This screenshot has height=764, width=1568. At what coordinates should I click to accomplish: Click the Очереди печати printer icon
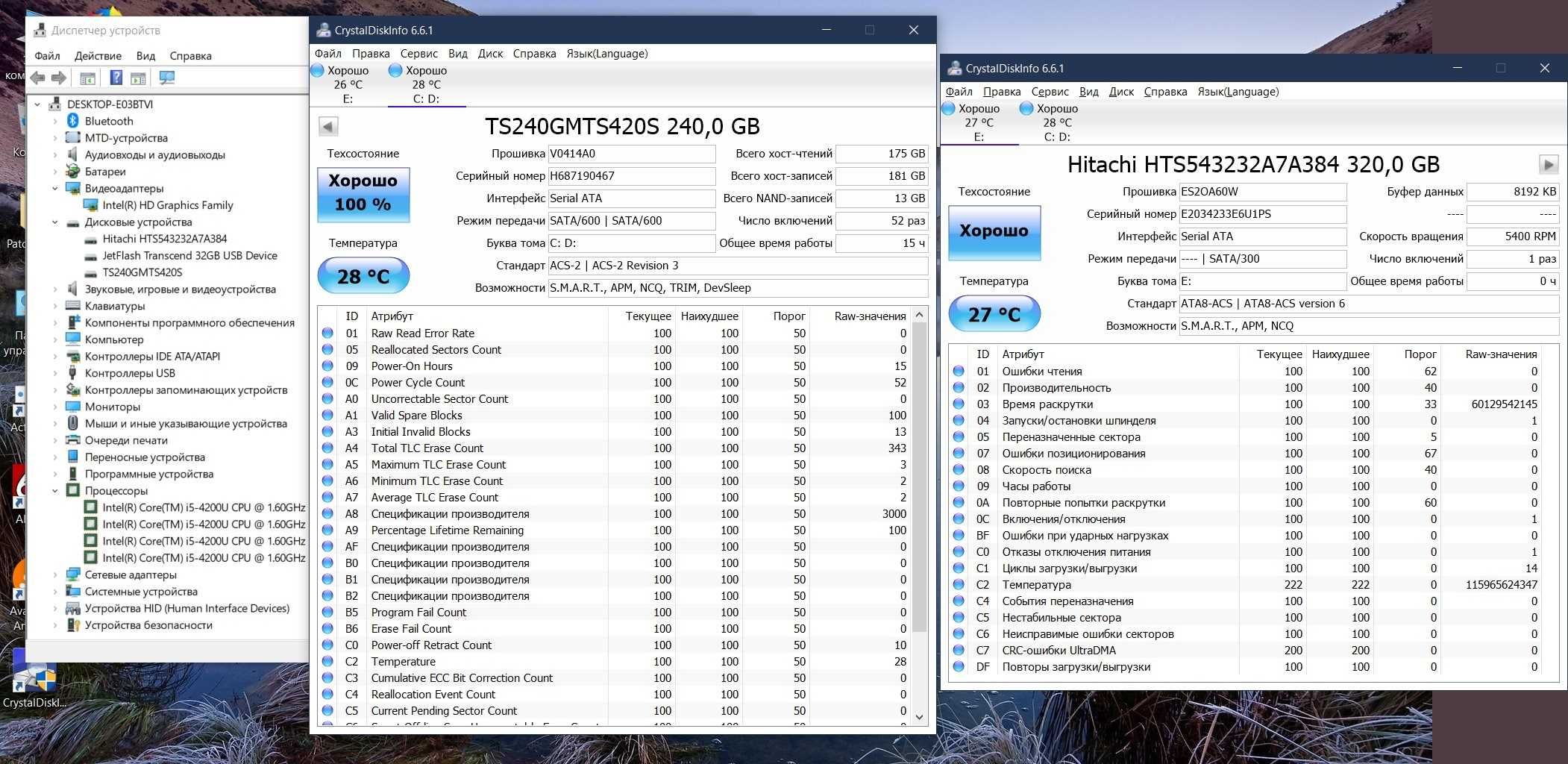[x=73, y=440]
